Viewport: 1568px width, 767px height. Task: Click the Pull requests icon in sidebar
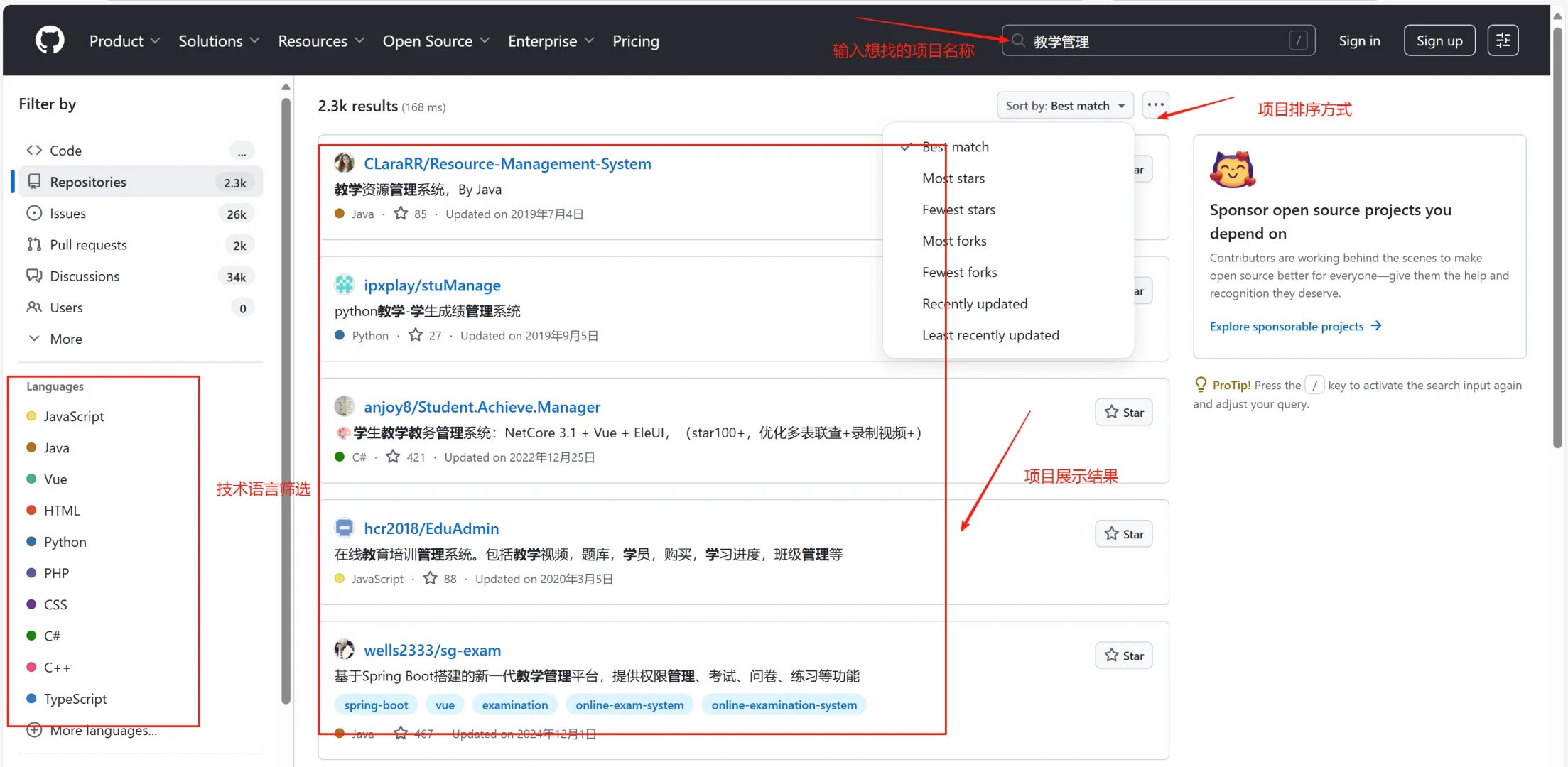34,244
